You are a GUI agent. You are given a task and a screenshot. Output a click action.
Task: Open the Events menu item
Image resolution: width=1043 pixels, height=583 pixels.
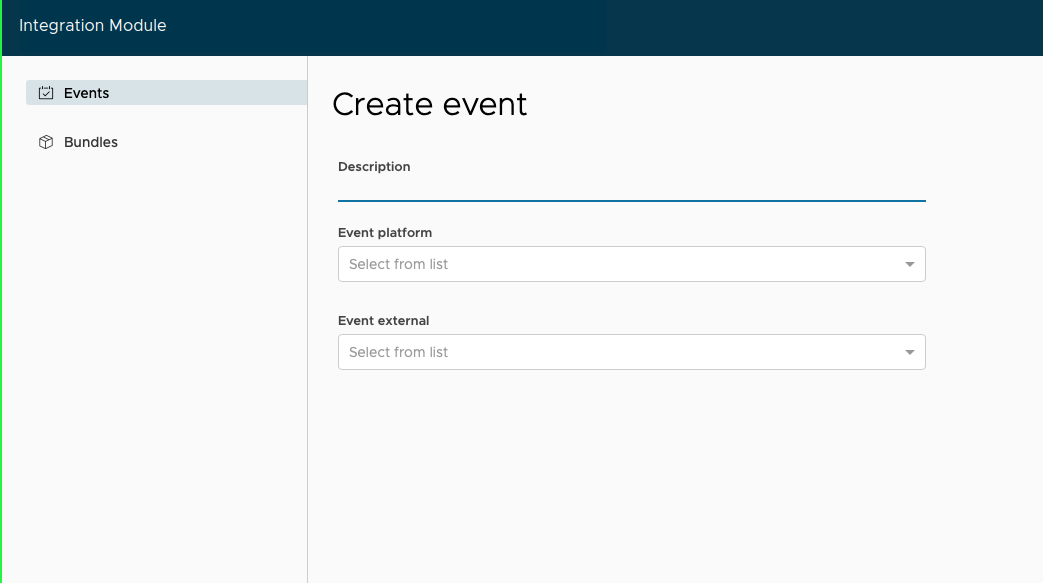tap(86, 93)
